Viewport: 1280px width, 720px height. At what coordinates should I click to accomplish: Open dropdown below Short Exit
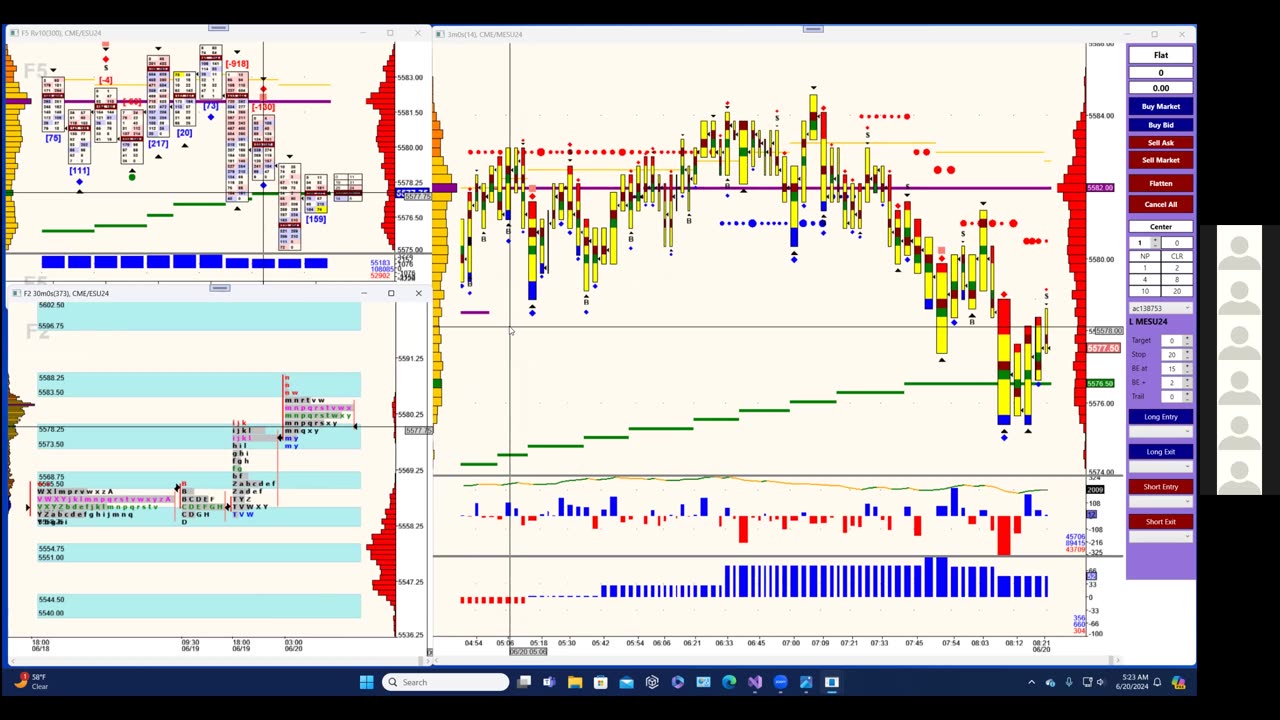1160,536
